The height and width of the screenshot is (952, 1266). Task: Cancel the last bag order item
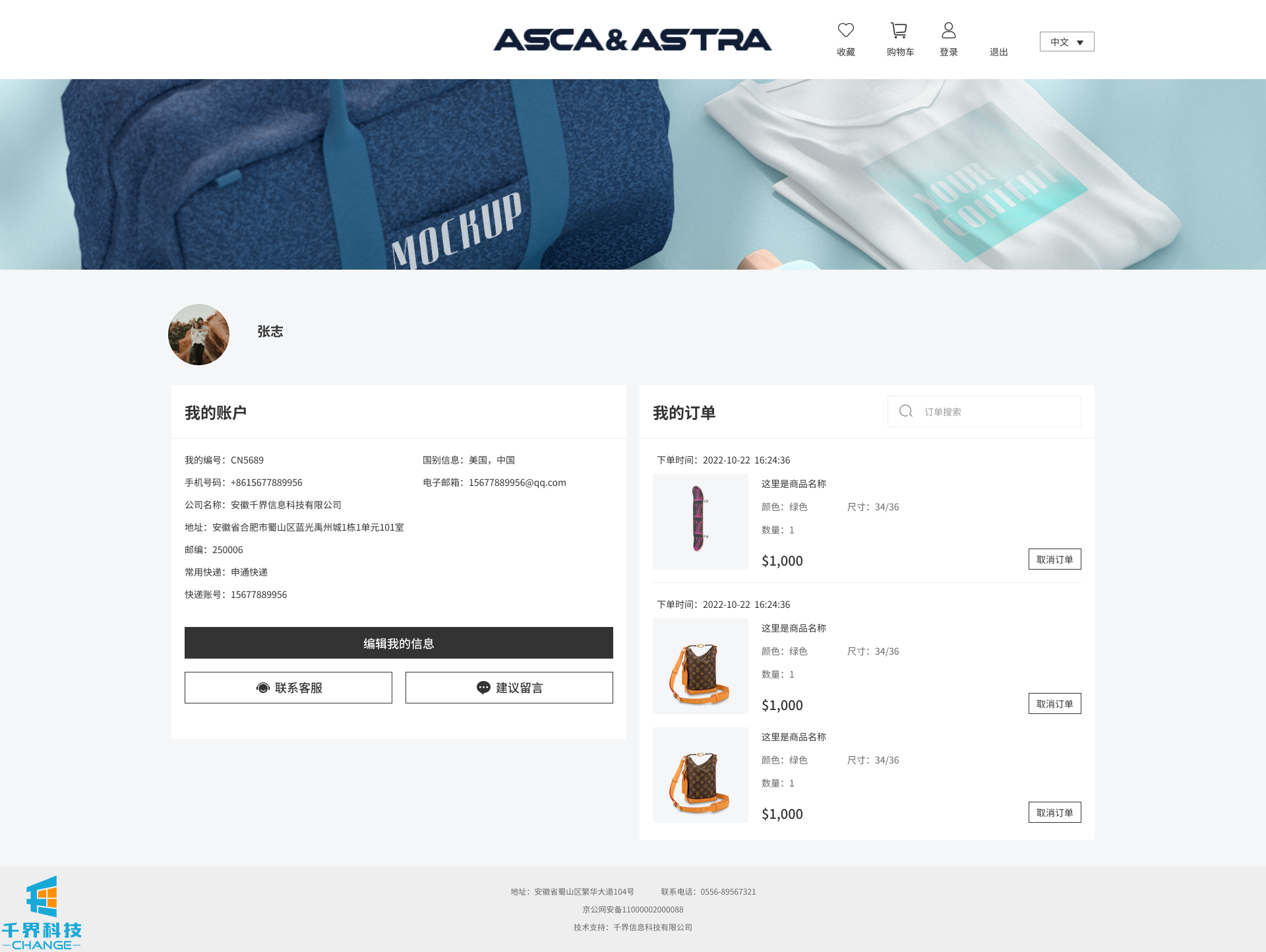point(1054,812)
